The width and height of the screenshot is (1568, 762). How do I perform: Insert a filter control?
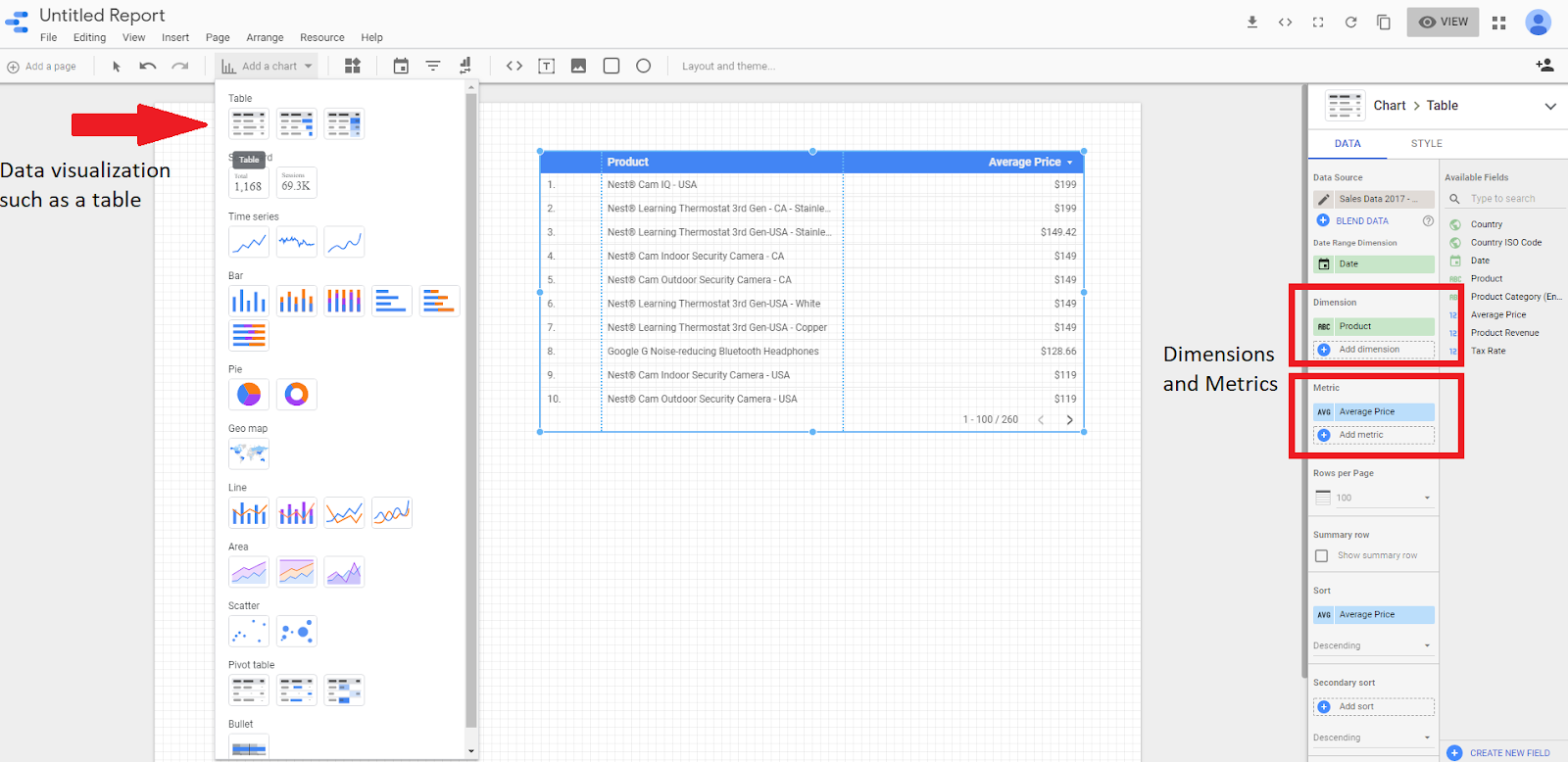tap(433, 66)
